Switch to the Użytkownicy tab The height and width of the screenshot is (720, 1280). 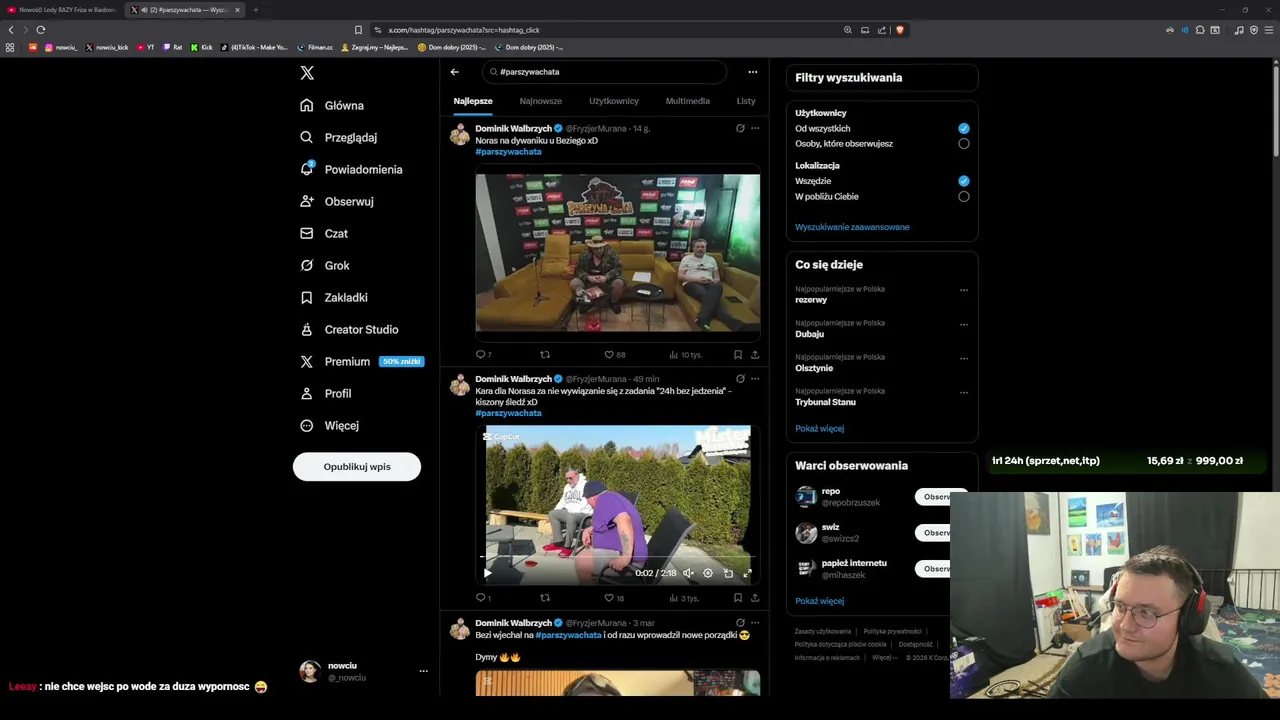pos(614,101)
